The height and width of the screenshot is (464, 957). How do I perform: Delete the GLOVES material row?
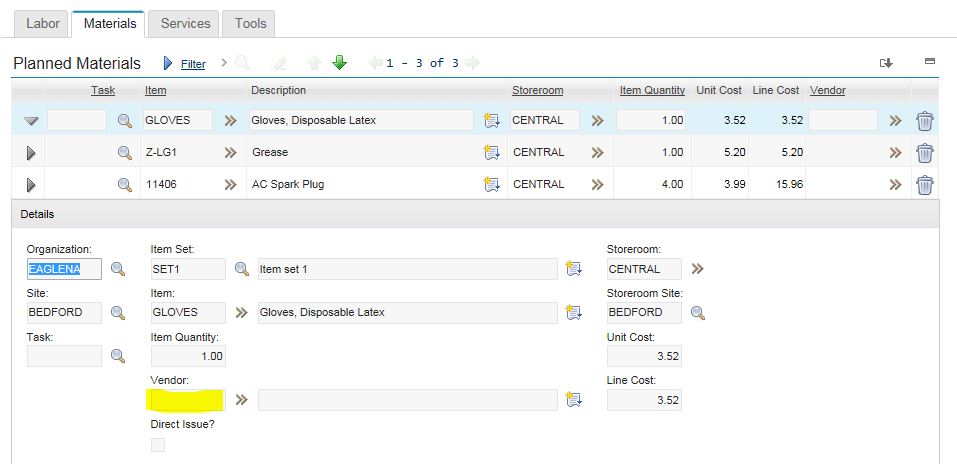925,121
